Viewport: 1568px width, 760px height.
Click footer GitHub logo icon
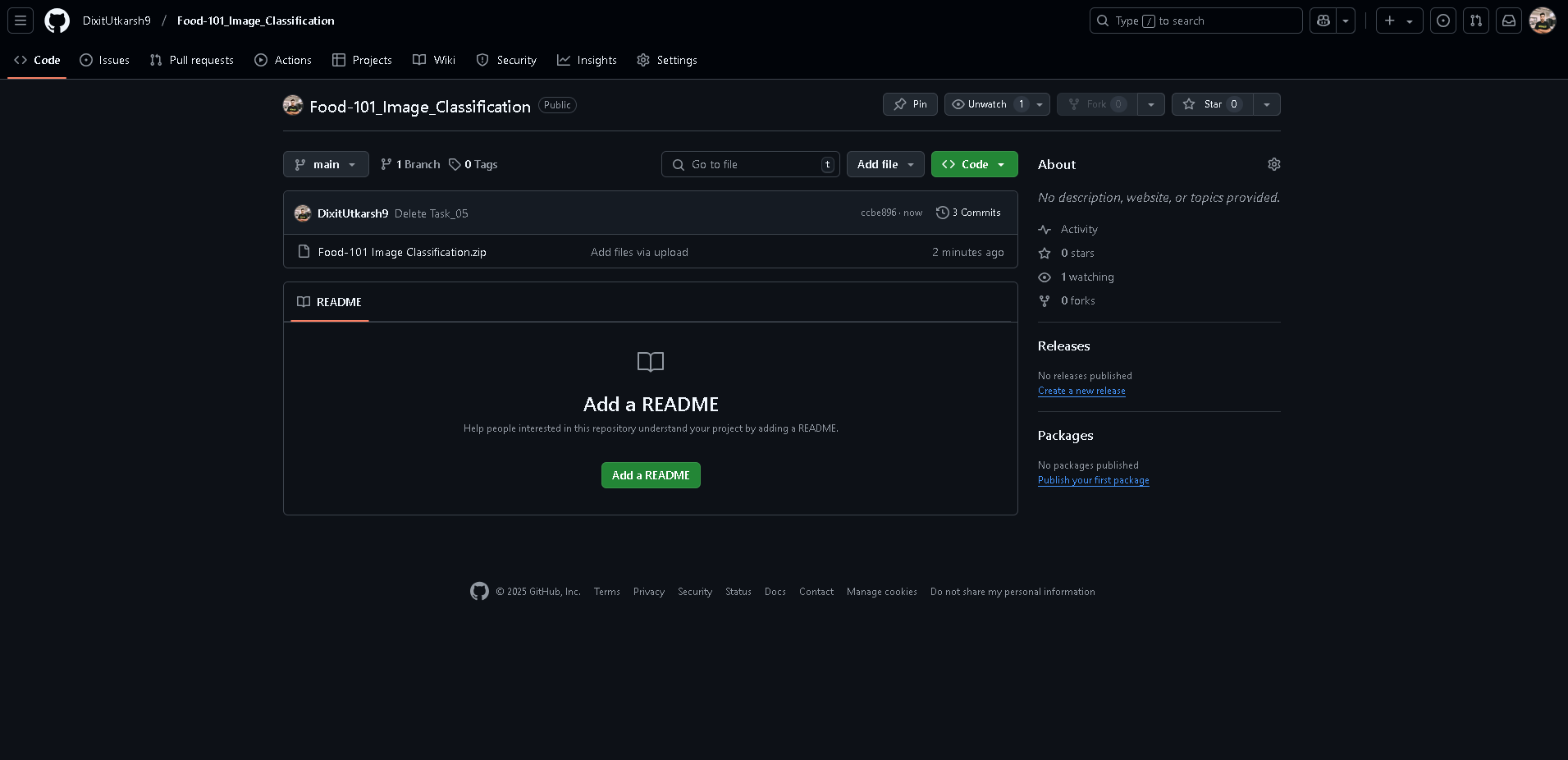[x=479, y=591]
